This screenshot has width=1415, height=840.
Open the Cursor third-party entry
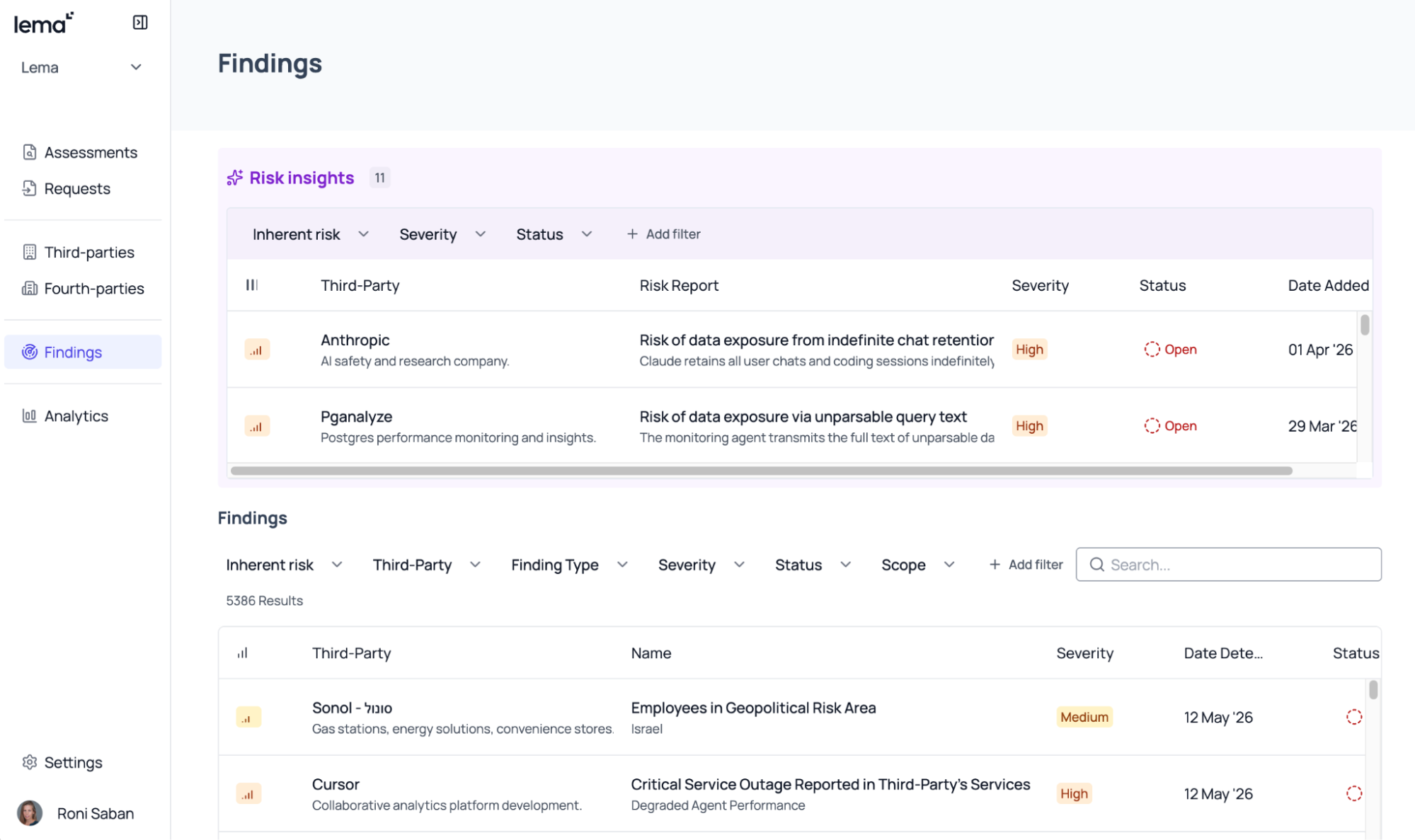tap(336, 784)
